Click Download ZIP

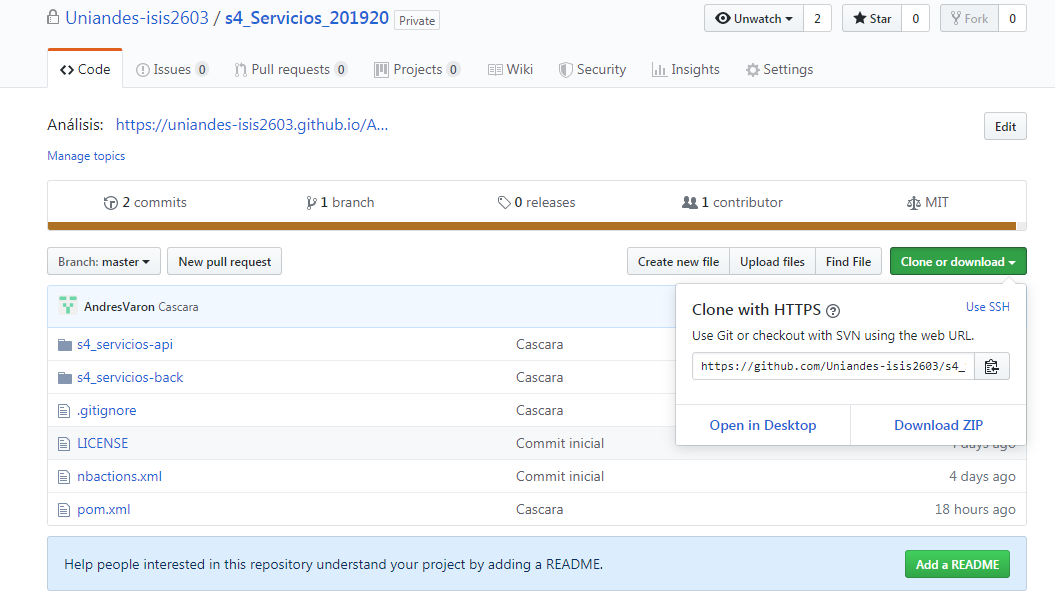939,425
